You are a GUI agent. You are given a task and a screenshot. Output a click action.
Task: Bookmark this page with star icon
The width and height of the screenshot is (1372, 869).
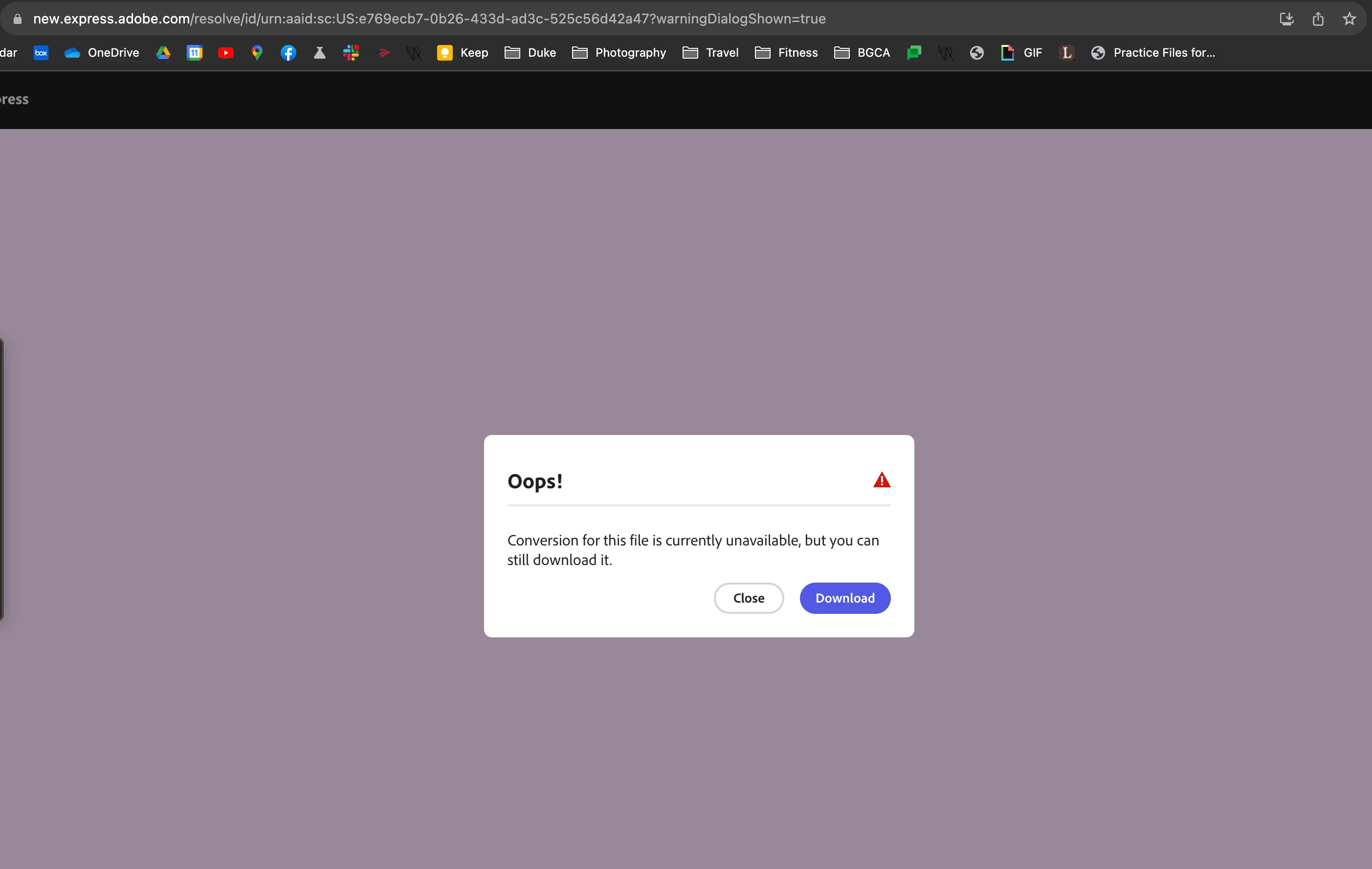click(x=1349, y=19)
